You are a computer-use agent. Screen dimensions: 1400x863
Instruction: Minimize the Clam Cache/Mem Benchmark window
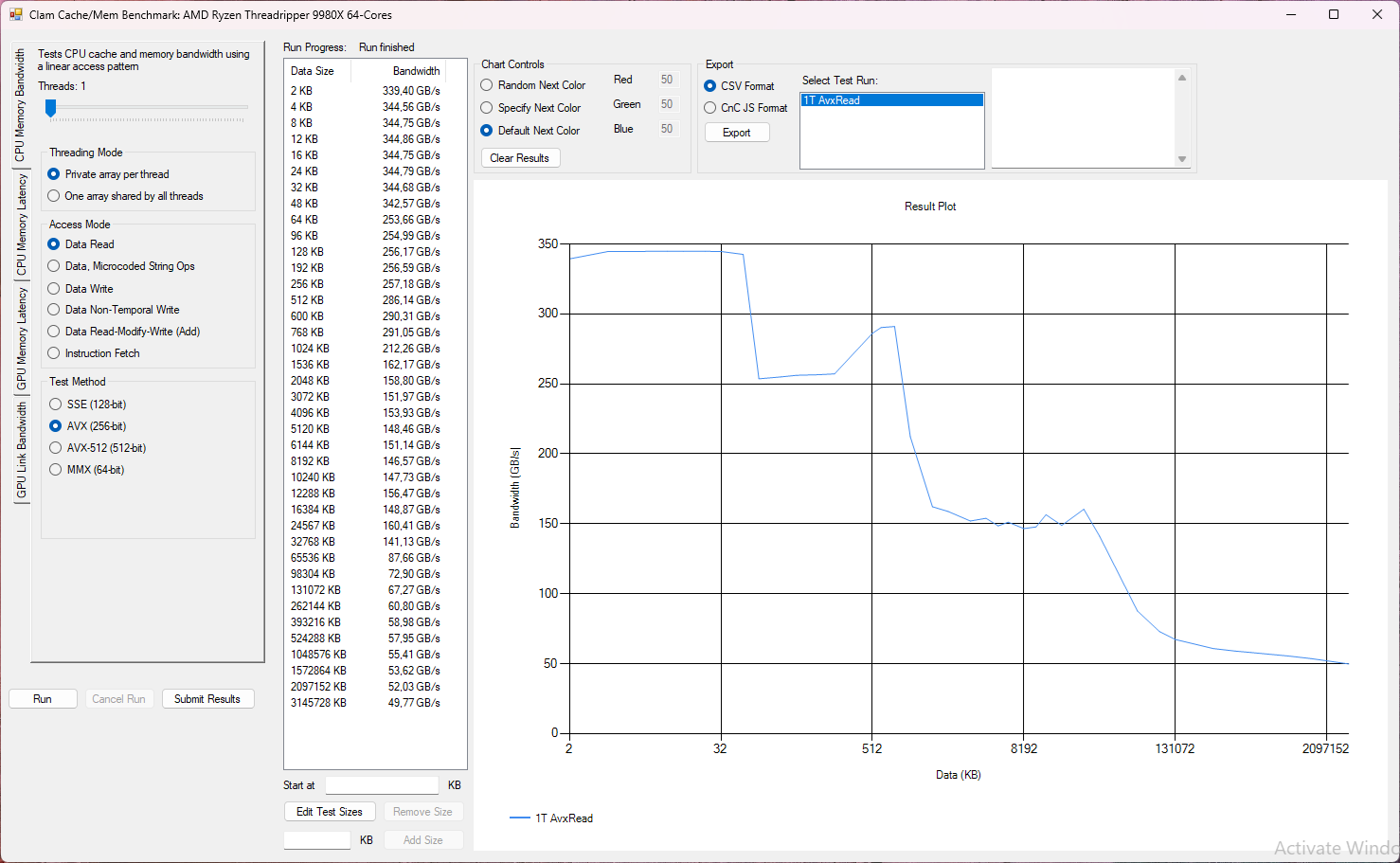[x=1291, y=14]
